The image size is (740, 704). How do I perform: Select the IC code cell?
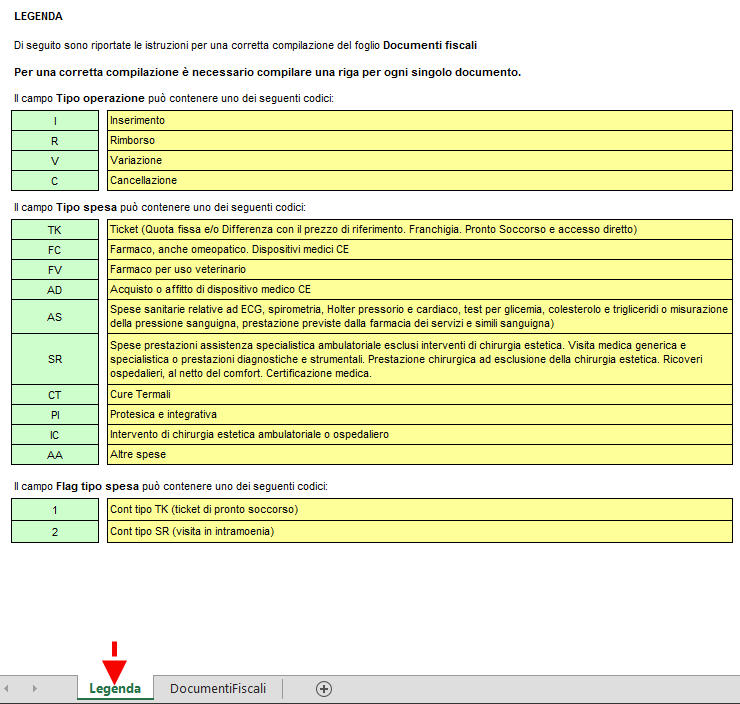coord(55,435)
